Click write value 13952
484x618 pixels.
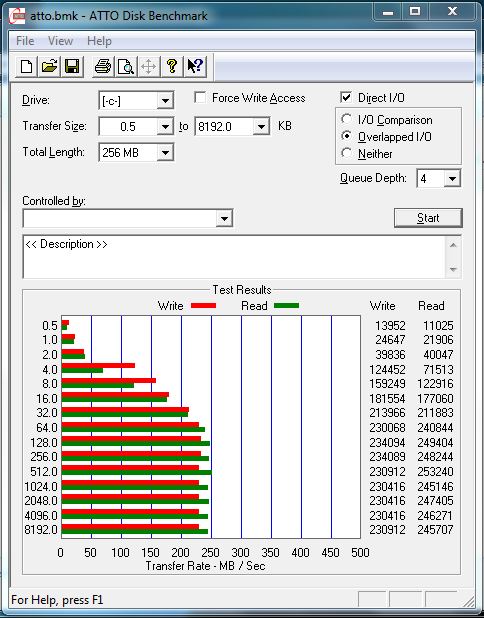pyautogui.click(x=390, y=326)
